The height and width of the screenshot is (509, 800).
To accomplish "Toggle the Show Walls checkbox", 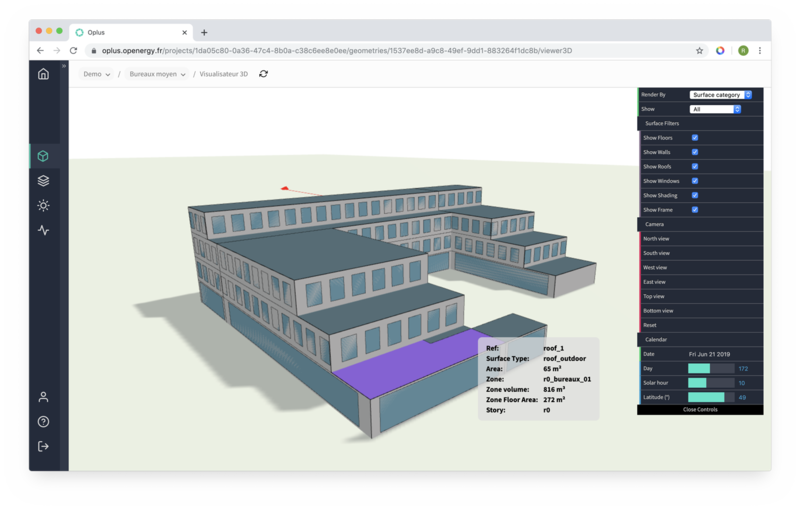I will (x=695, y=152).
